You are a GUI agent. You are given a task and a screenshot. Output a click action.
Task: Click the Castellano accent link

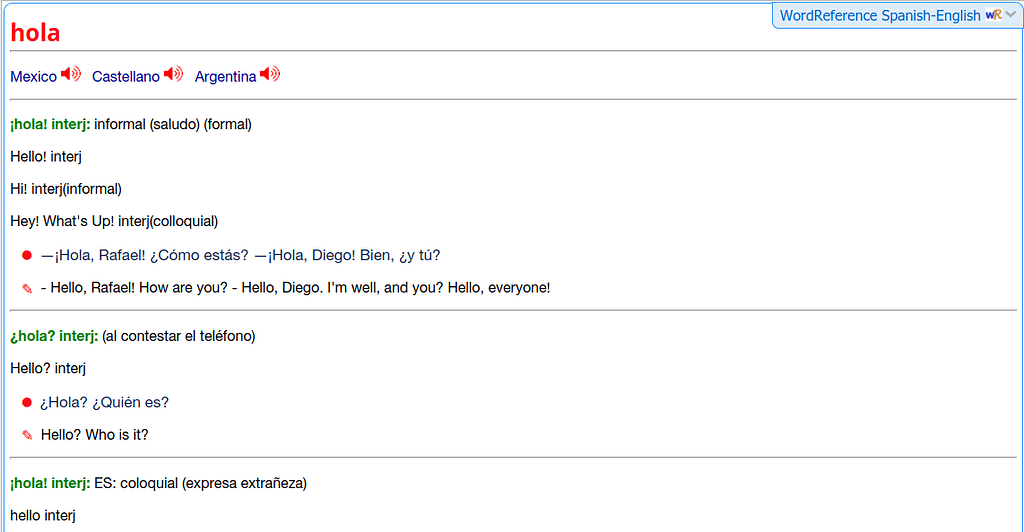(x=126, y=77)
